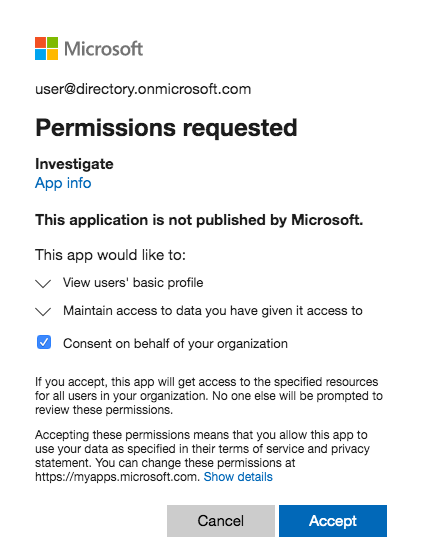Click the Consent on behalf label text
Image resolution: width=424 pixels, height=547 pixels.
click(x=176, y=344)
